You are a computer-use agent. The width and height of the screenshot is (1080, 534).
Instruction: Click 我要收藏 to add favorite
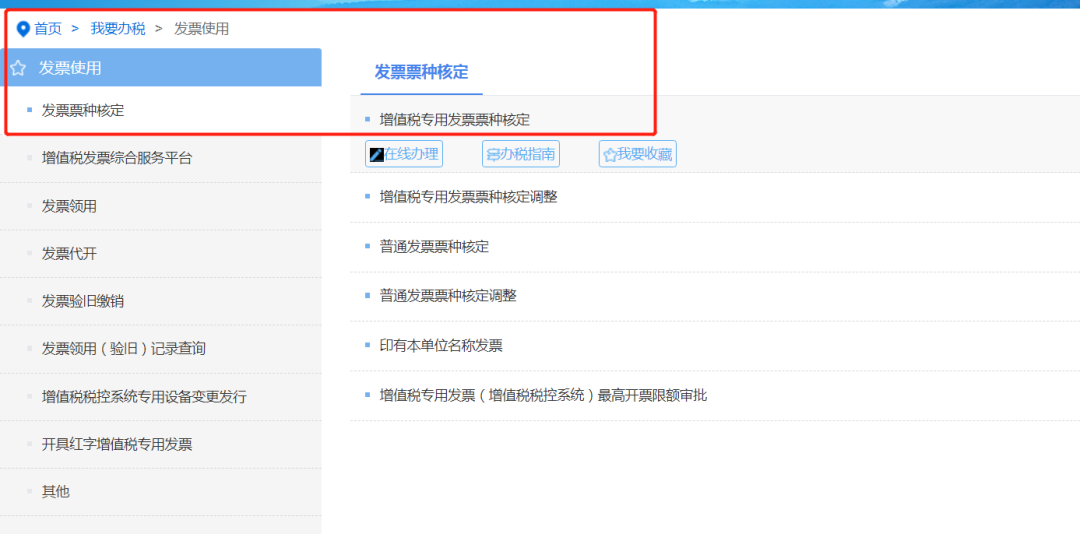[638, 154]
